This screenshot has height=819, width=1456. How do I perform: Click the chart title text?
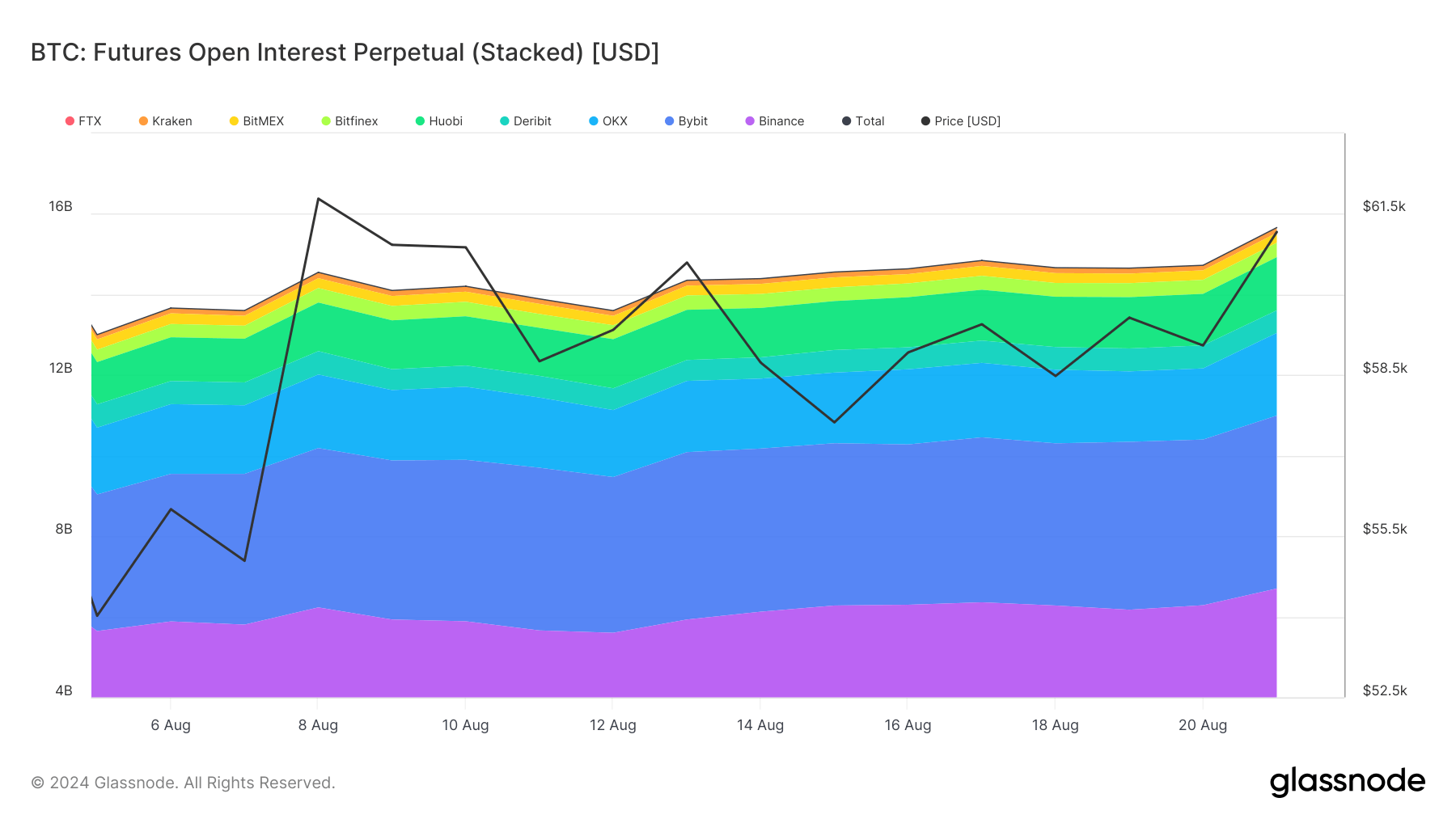(345, 53)
